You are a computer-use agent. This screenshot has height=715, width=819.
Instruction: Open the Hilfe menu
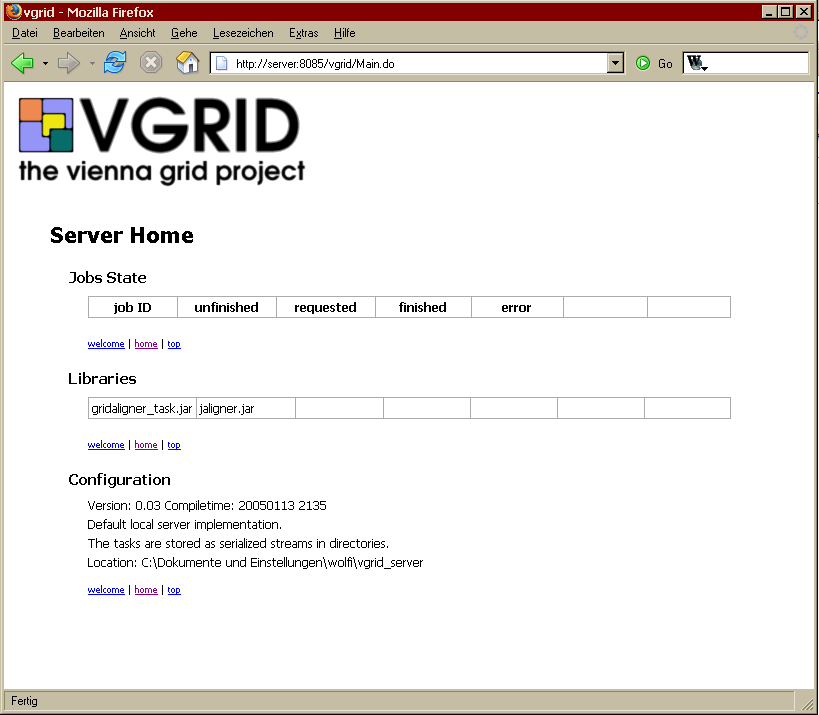(x=345, y=33)
